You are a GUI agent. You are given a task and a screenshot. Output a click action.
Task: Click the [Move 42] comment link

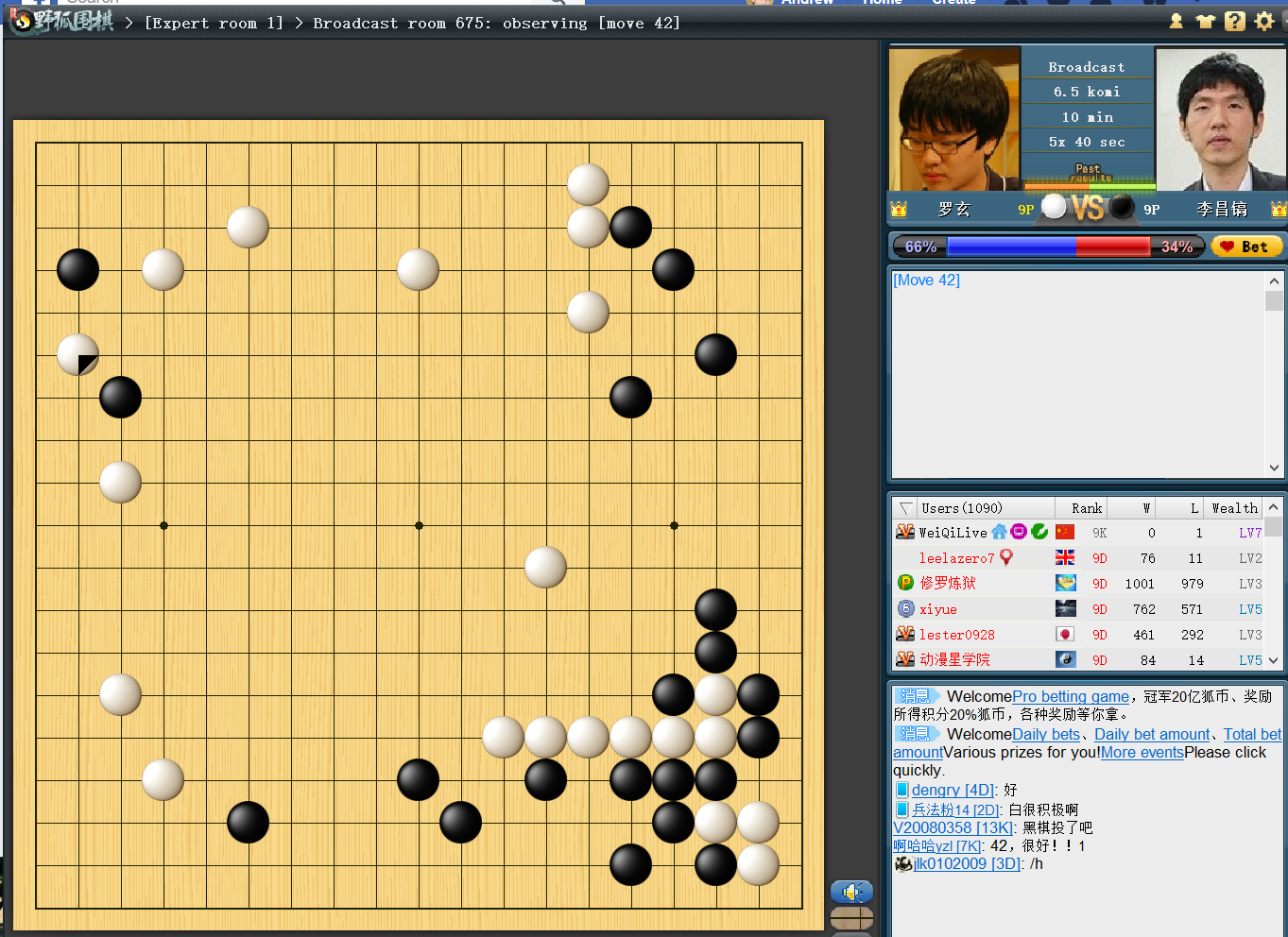(x=926, y=281)
